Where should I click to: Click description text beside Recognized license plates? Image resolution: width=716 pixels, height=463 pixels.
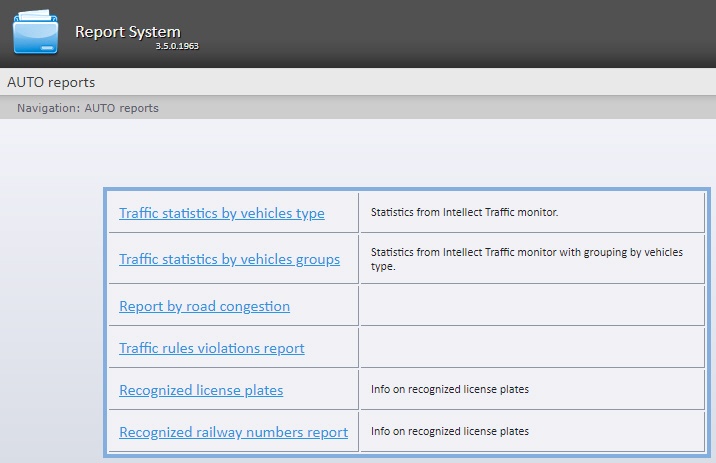tap(449, 390)
